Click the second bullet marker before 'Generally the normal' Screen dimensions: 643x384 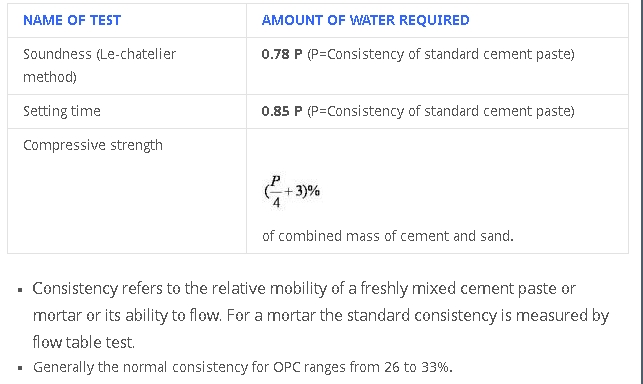[20, 368]
